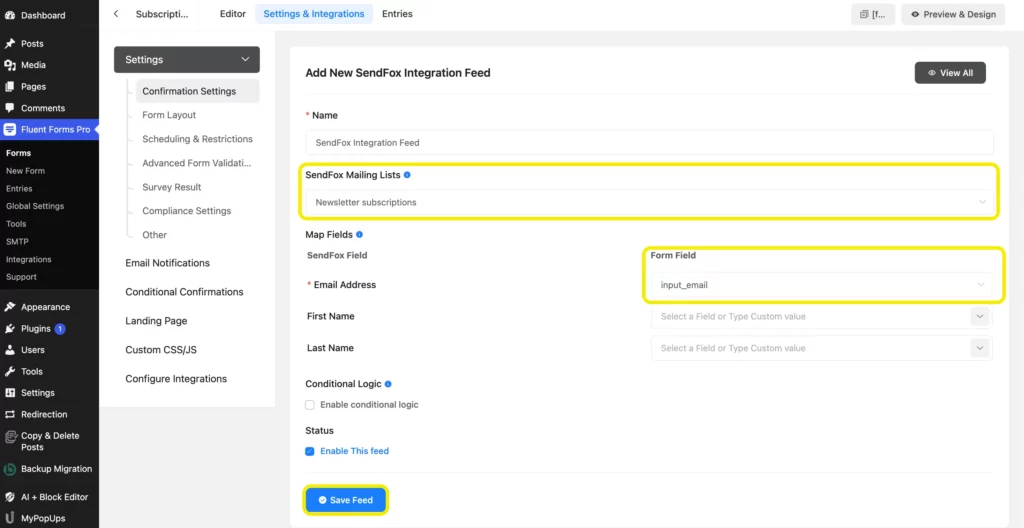Open Scheduling & Restrictions settings
Viewport: 1024px width, 528px height.
(197, 139)
